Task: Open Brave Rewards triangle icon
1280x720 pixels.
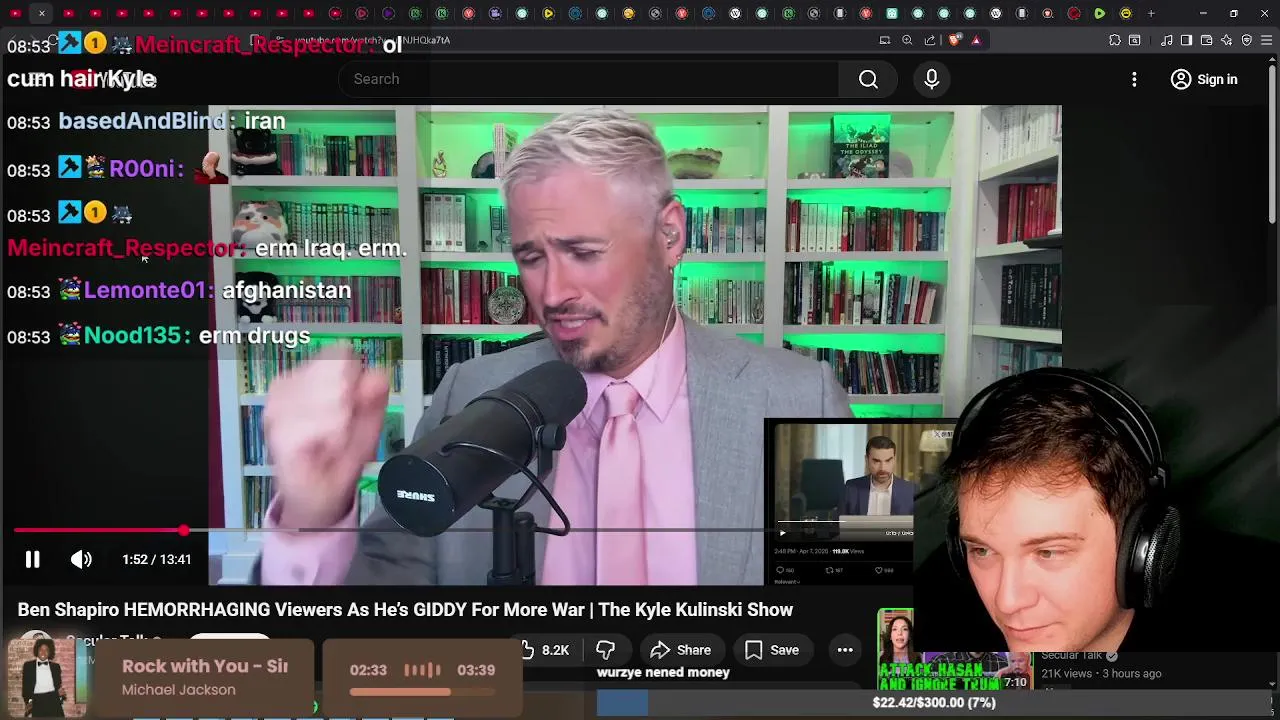Action: [x=976, y=40]
